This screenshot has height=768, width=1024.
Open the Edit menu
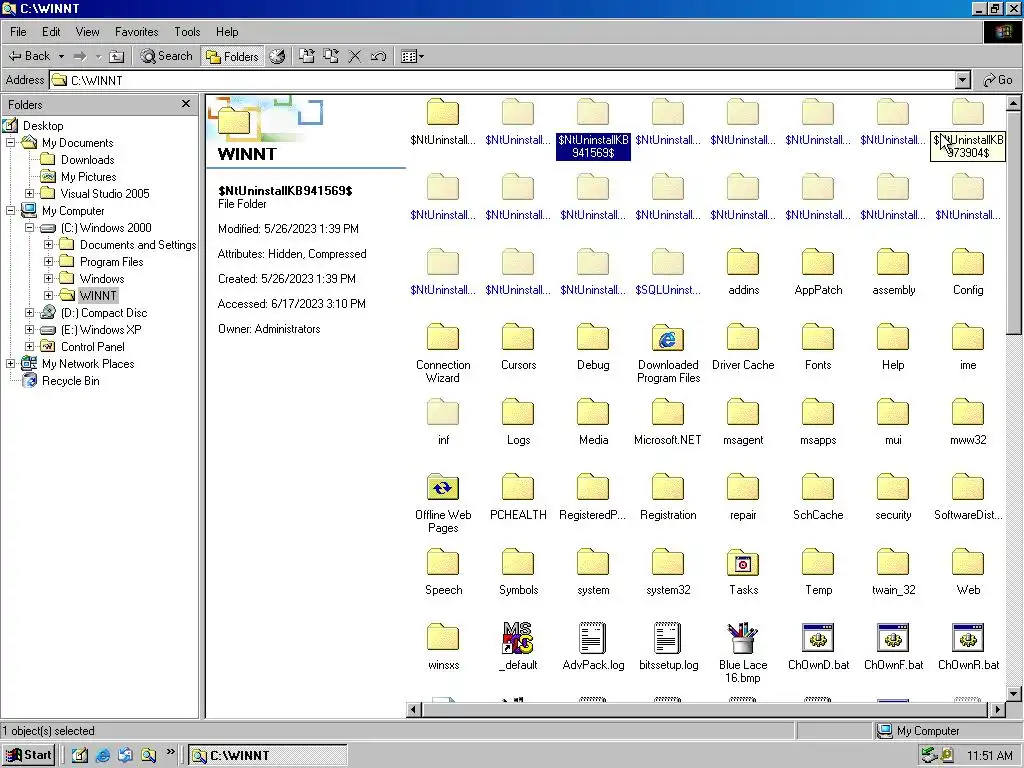click(51, 31)
